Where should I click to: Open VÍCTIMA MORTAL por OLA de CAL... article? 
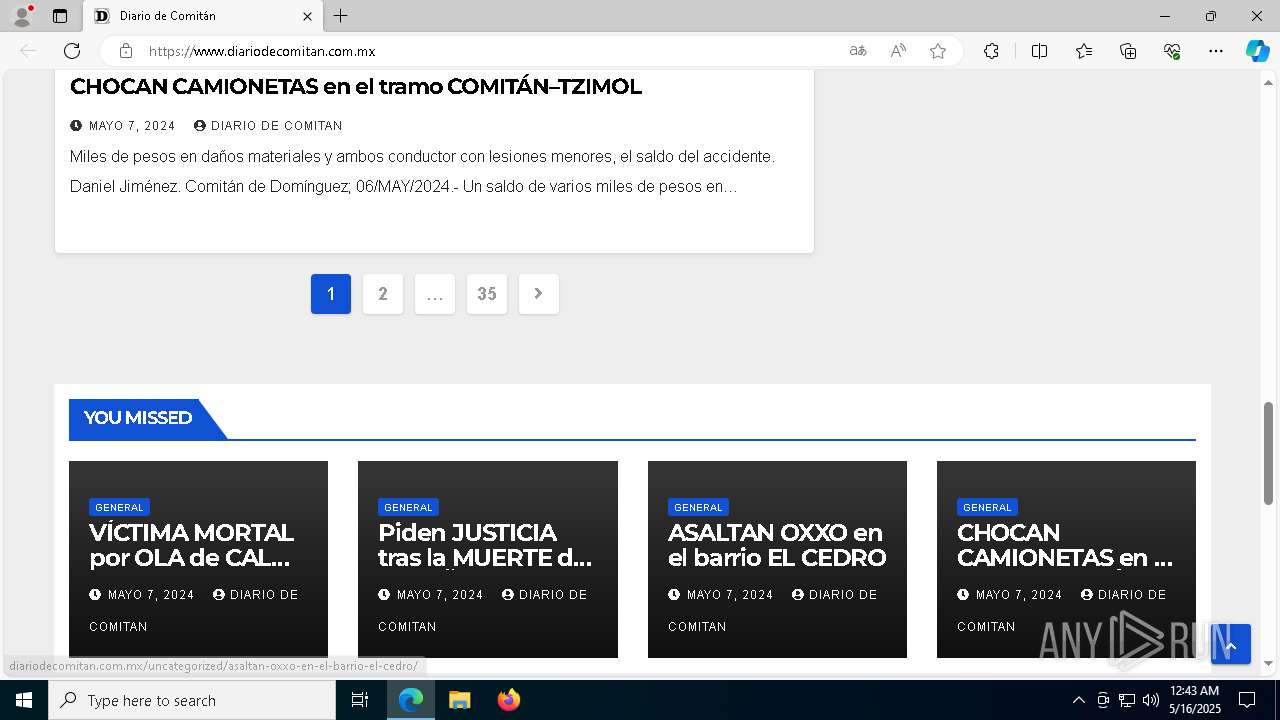[192, 545]
